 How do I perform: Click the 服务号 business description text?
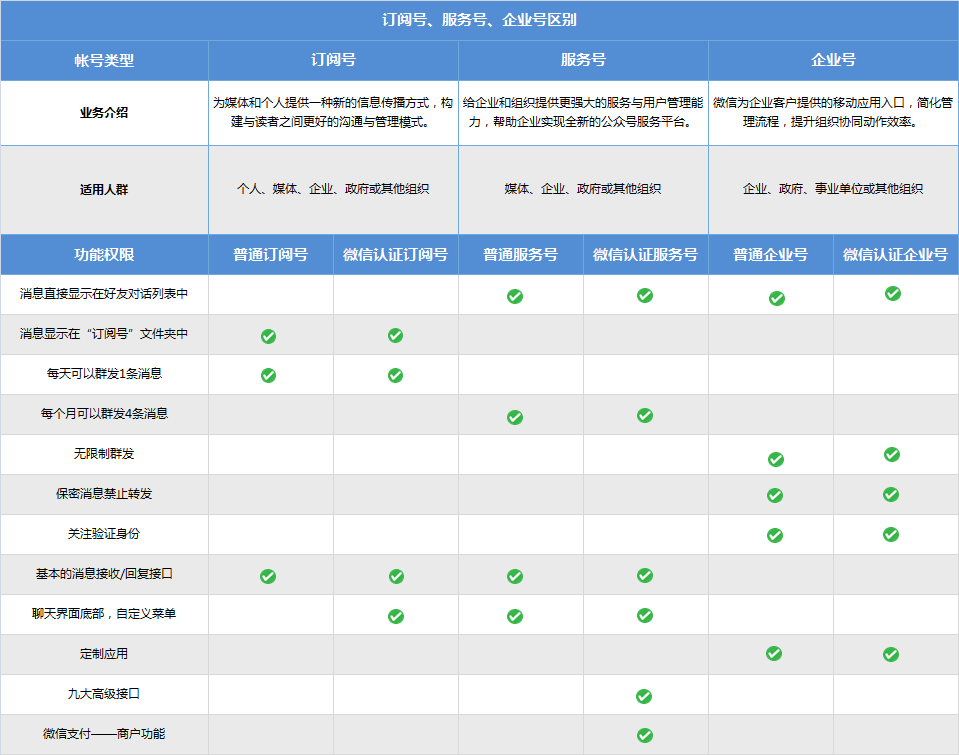pyautogui.click(x=583, y=113)
